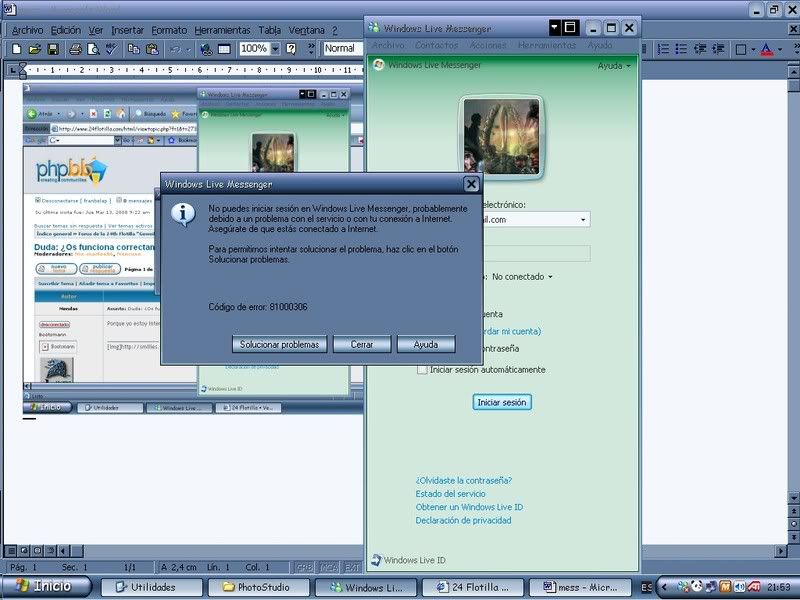Click the Solucionar problemas button
The height and width of the screenshot is (600, 800).
pos(279,344)
